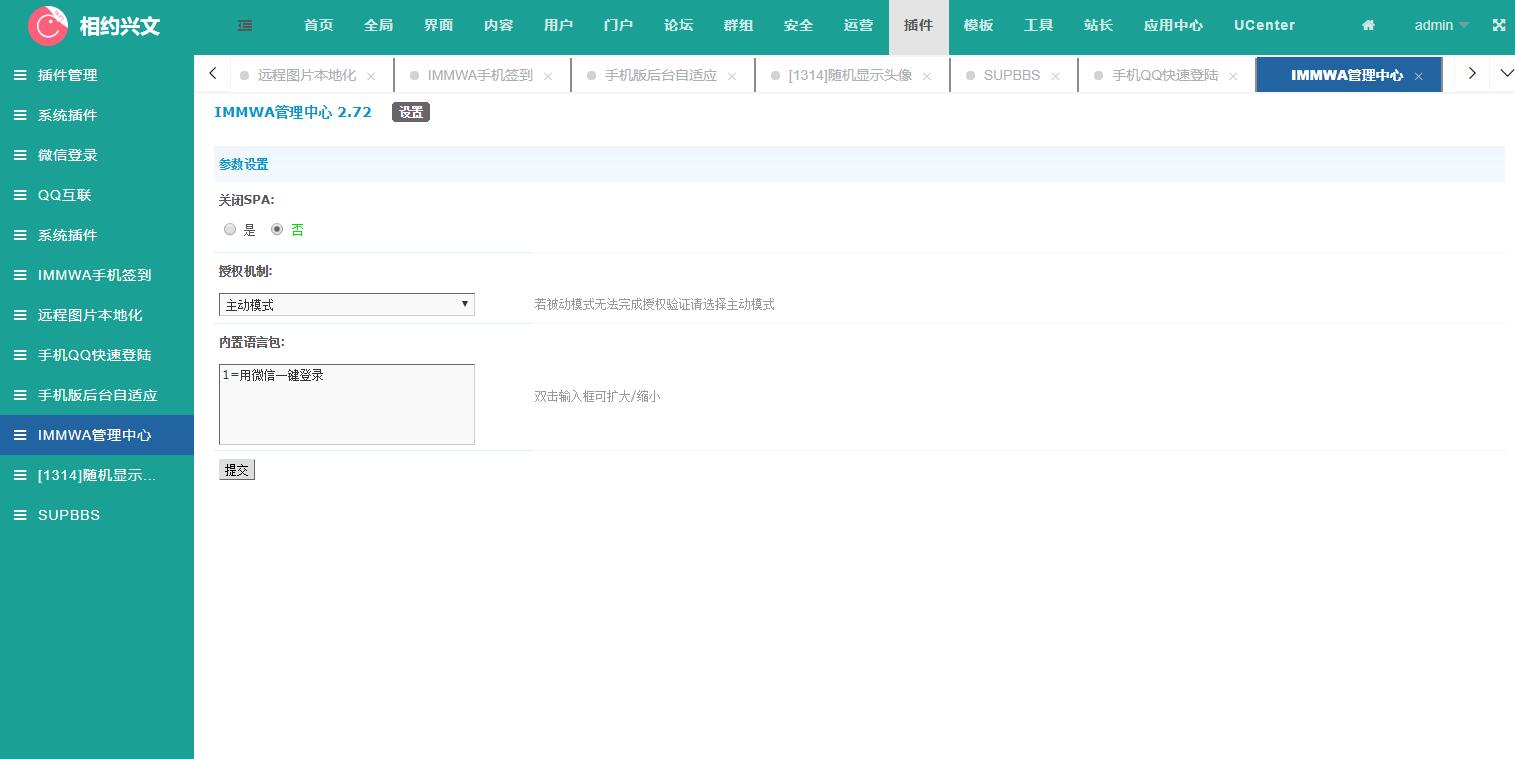Select 是 radio for 关闭SPA
Viewport: 1515px width, 759px height.
tap(230, 229)
